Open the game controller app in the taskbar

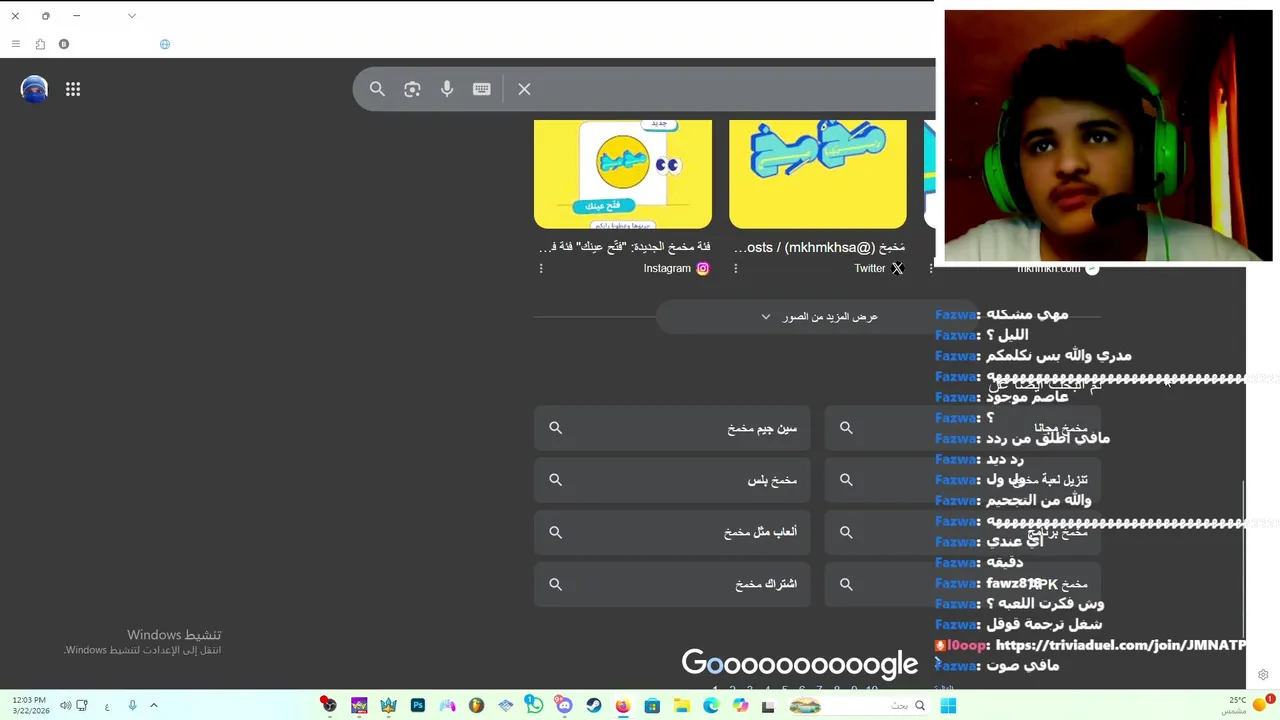[447, 706]
